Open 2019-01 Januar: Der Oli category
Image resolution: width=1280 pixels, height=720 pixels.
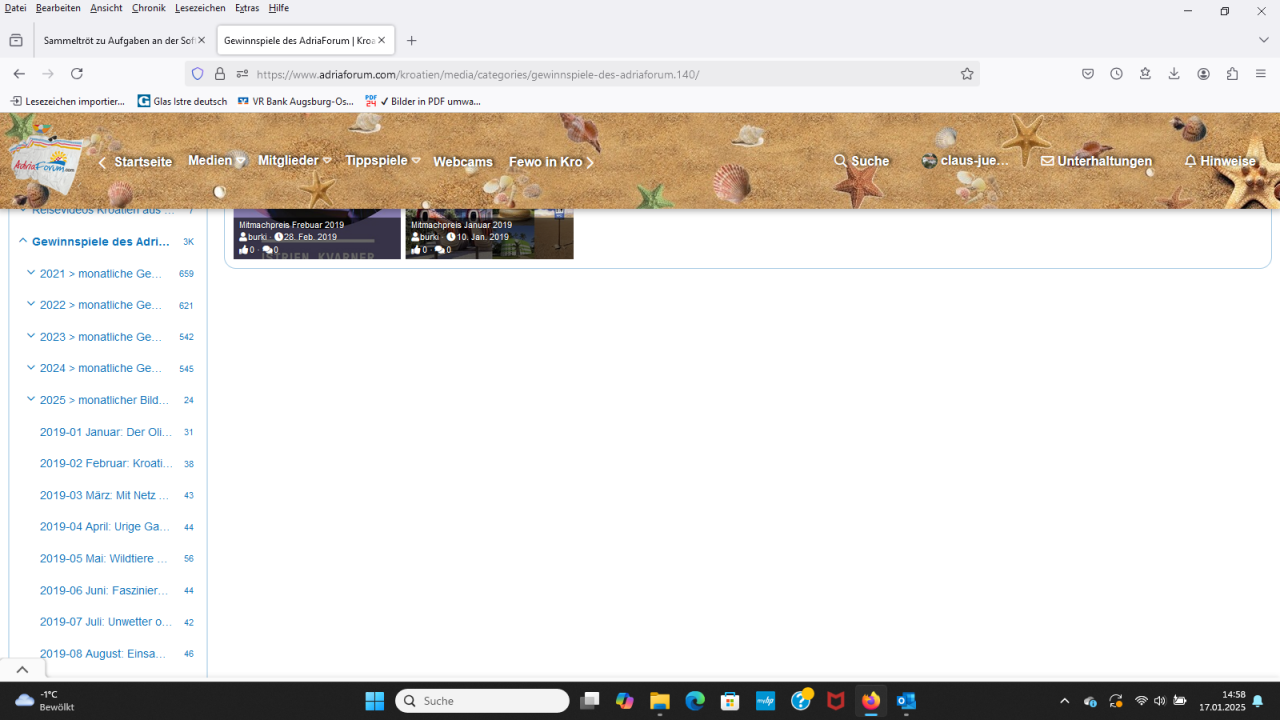coord(106,432)
